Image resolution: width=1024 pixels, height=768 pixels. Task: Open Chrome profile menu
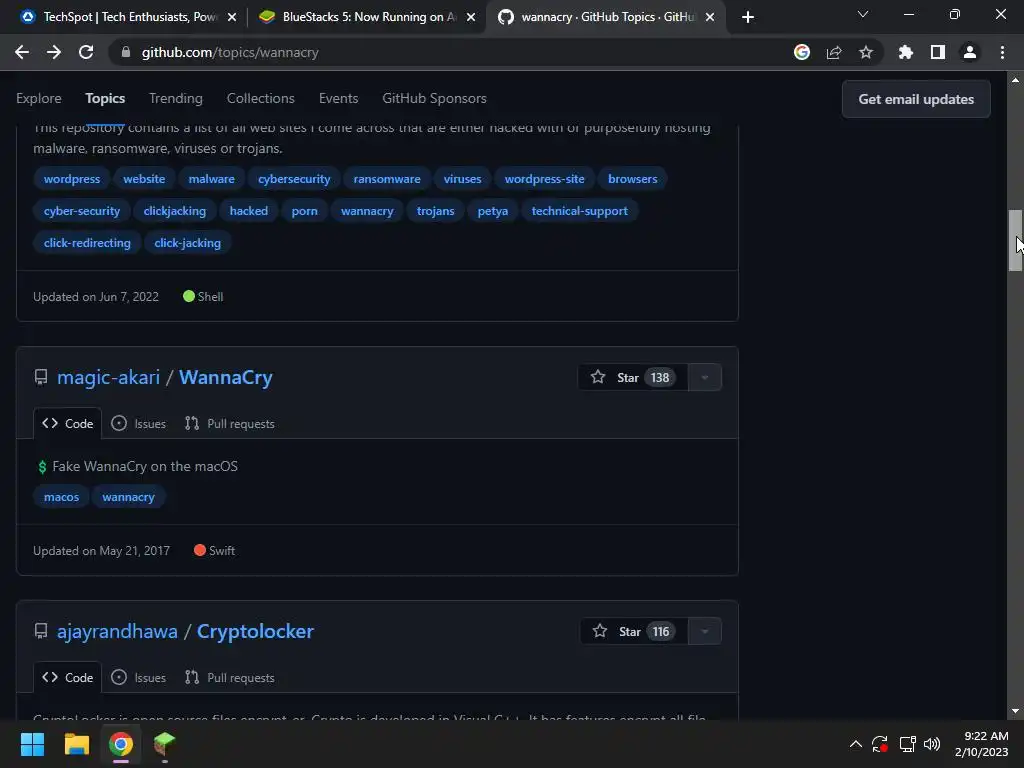(969, 52)
